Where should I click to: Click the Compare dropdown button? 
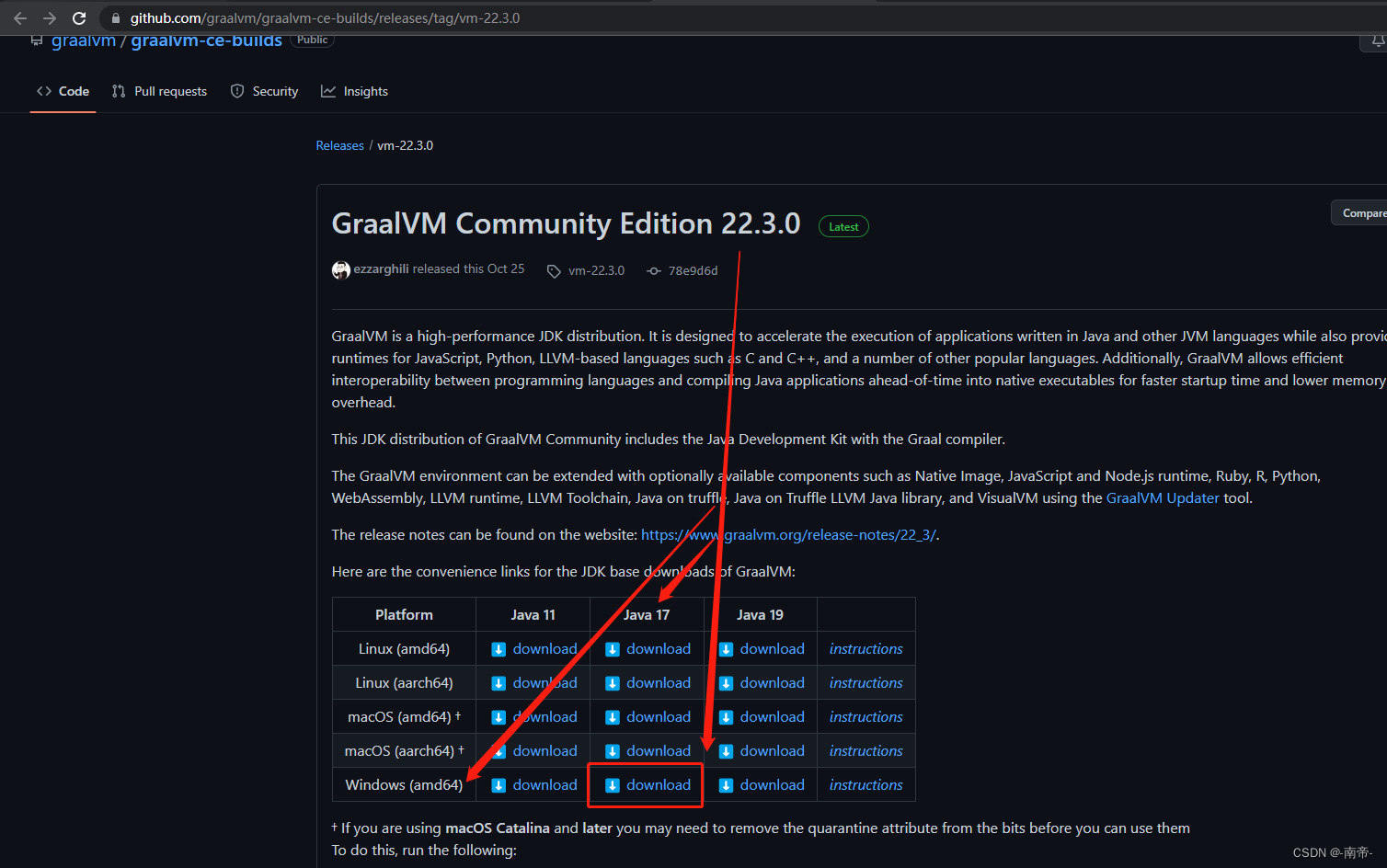point(1359,213)
